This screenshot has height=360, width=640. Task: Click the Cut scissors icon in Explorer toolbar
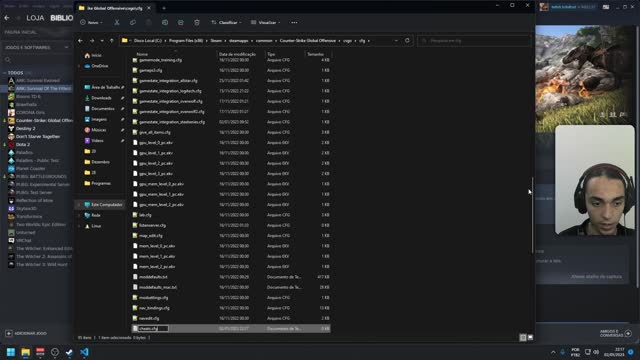click(117, 22)
